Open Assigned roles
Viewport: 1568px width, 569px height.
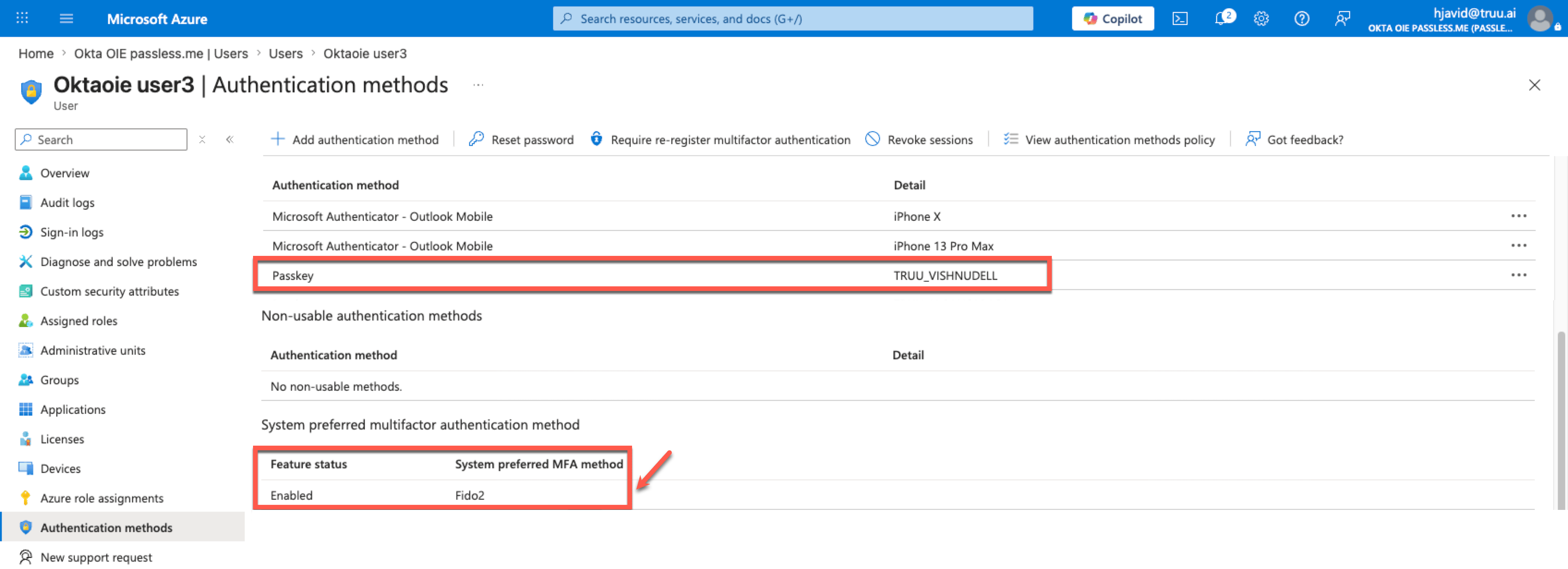78,321
